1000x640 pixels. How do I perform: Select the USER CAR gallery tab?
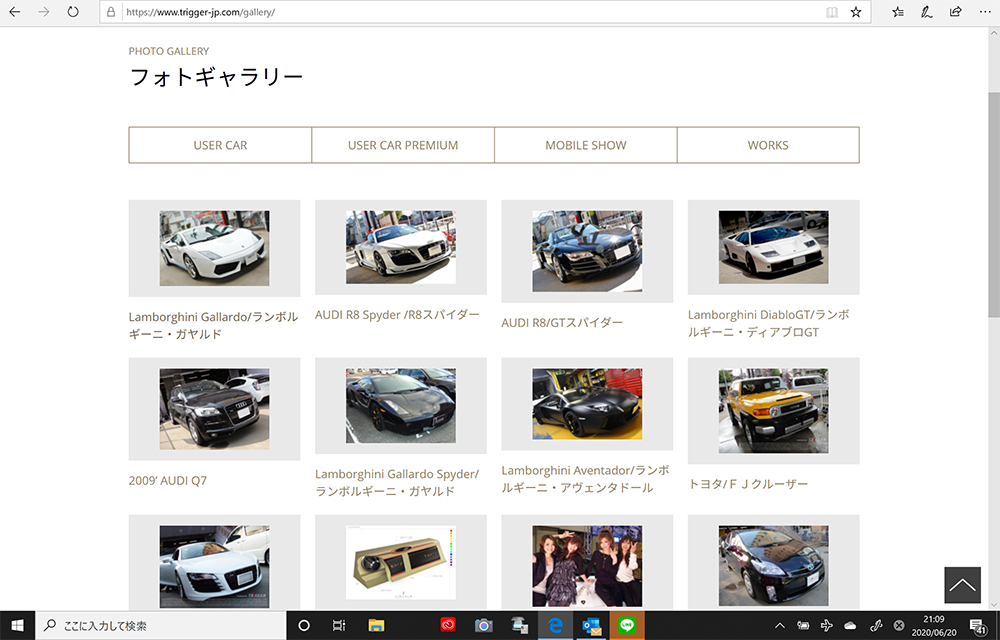[x=220, y=145]
